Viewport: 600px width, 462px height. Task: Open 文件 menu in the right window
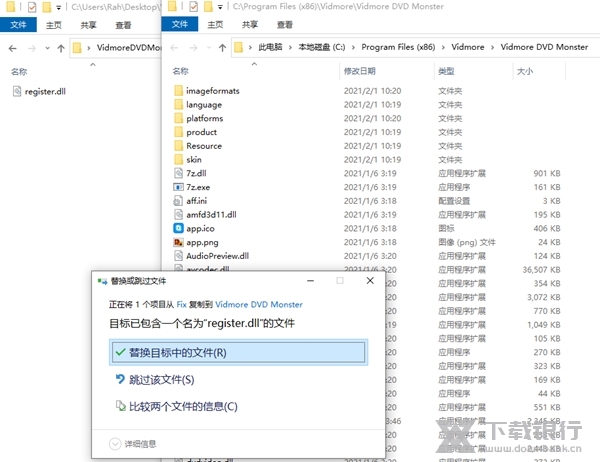click(180, 24)
